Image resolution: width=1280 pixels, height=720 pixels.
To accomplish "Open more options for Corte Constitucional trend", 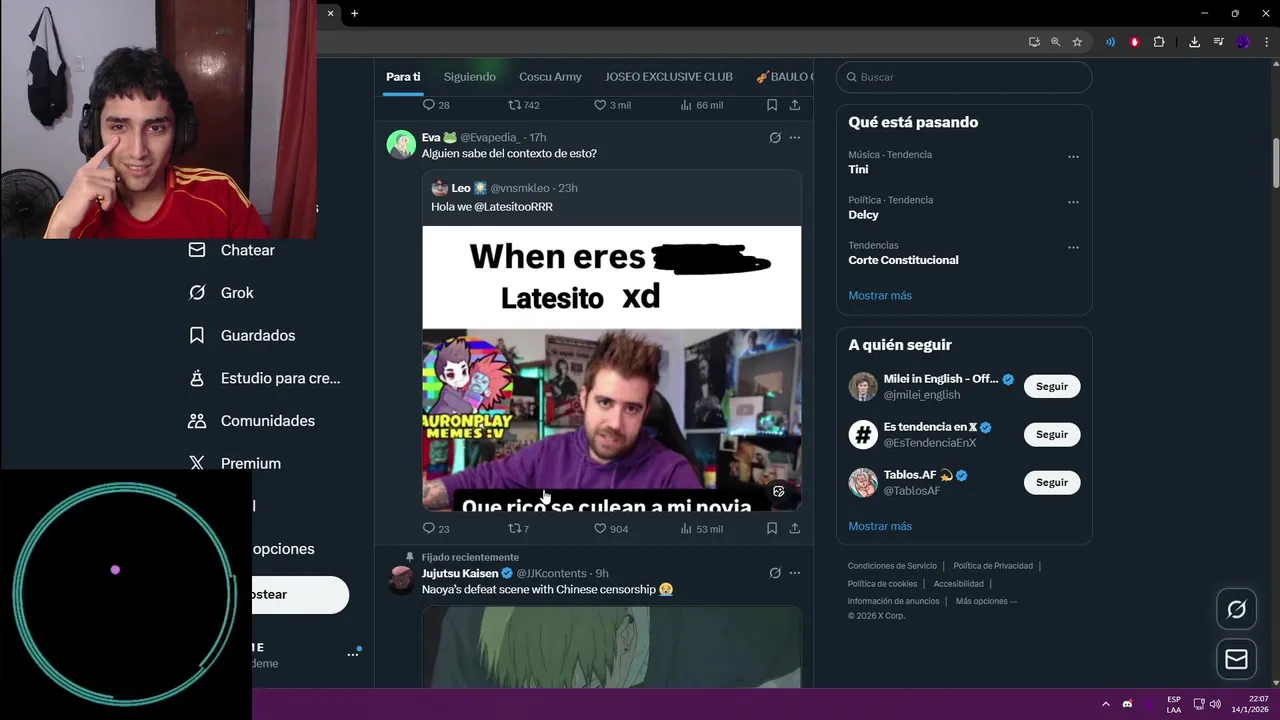I will click(1073, 247).
